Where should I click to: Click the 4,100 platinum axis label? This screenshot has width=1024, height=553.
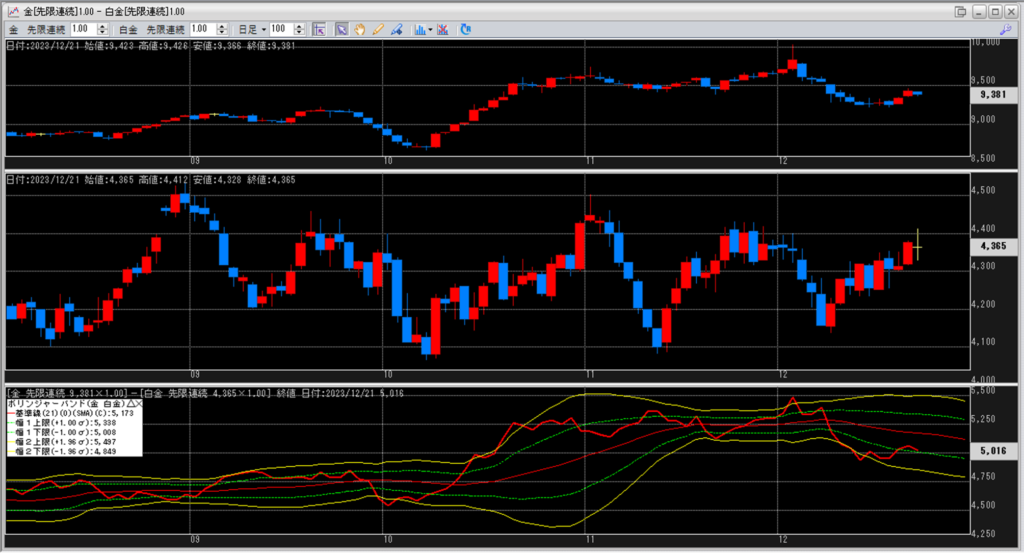coord(984,341)
